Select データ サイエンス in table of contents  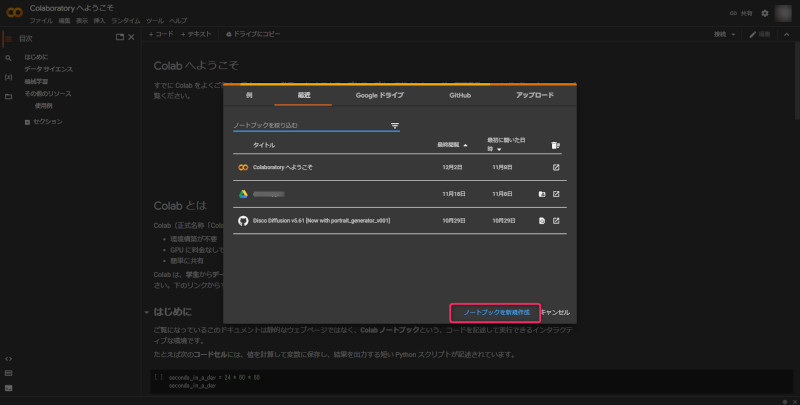click(x=48, y=69)
